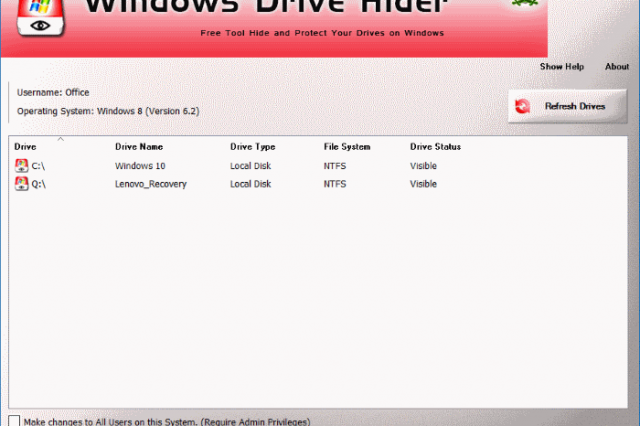Sort by the File System column header
This screenshot has width=640, height=426.
(347, 147)
